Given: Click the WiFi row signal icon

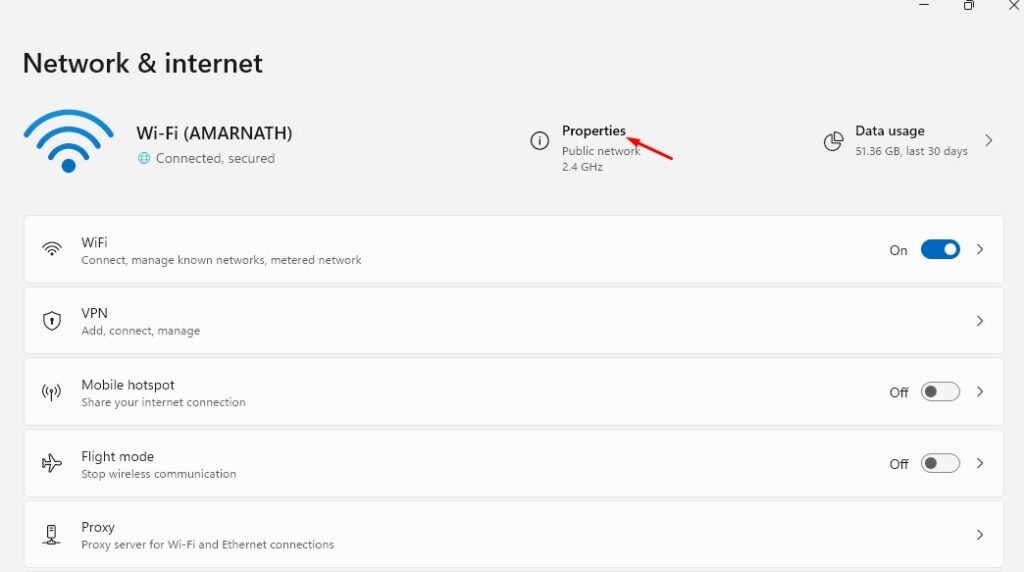Looking at the screenshot, I should pyautogui.click(x=52, y=249).
